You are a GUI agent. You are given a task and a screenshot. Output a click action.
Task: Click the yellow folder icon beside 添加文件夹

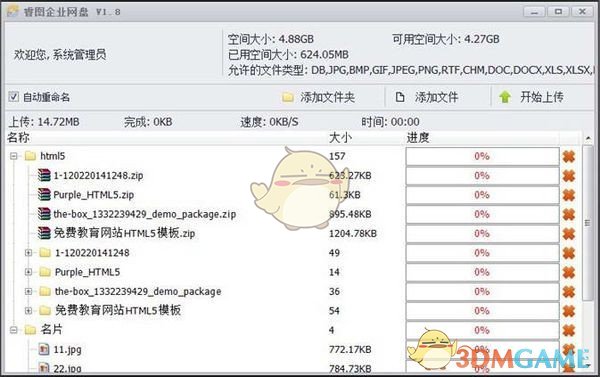tap(288, 97)
